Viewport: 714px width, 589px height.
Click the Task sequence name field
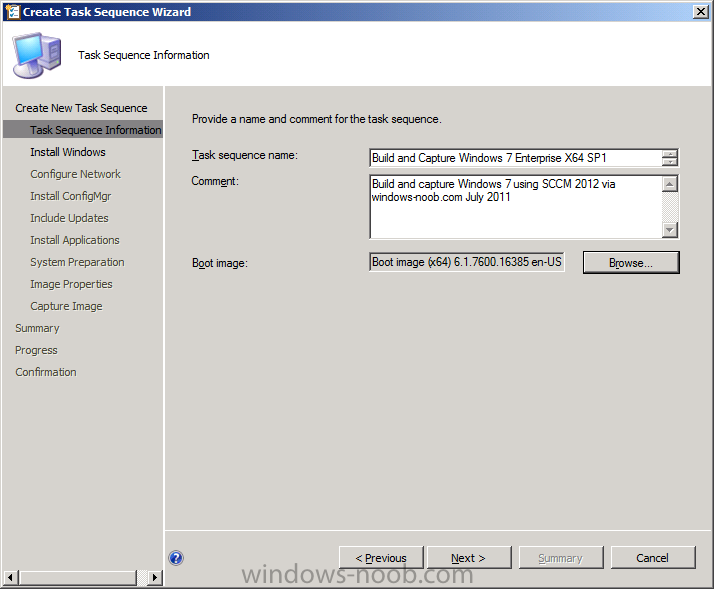coord(515,158)
